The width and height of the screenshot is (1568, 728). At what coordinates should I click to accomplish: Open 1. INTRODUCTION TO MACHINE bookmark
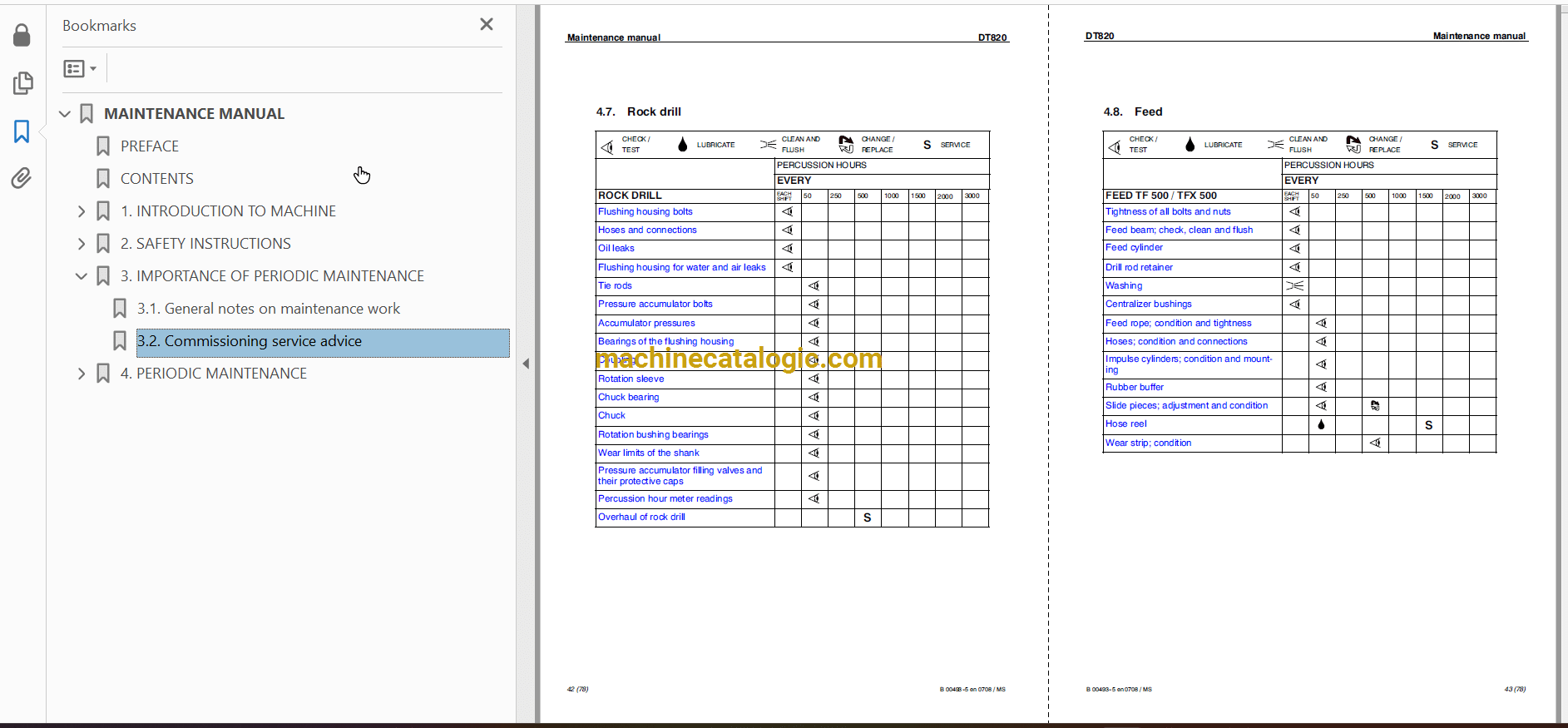click(228, 211)
